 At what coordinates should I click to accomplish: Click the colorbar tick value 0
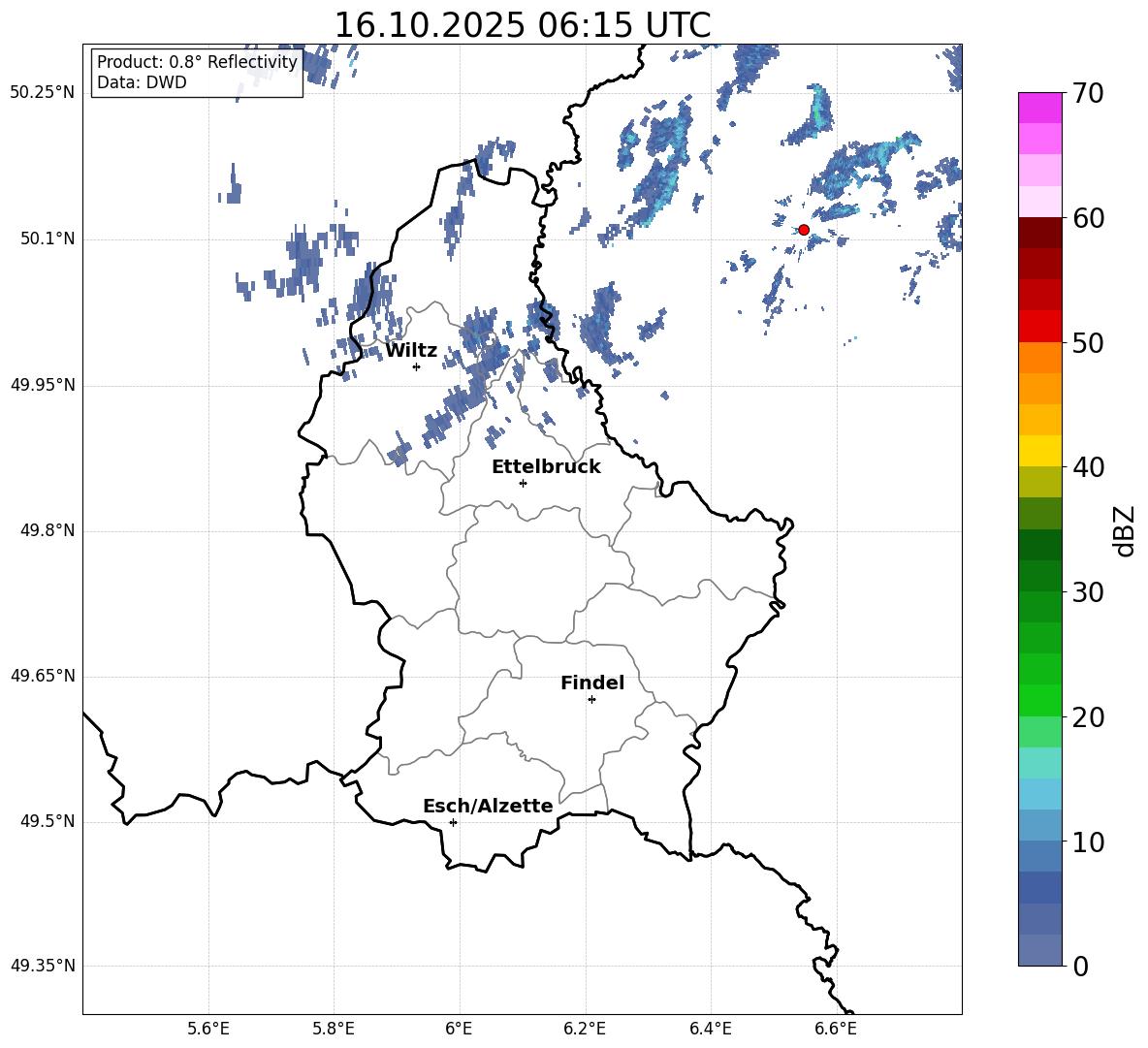point(1080,966)
